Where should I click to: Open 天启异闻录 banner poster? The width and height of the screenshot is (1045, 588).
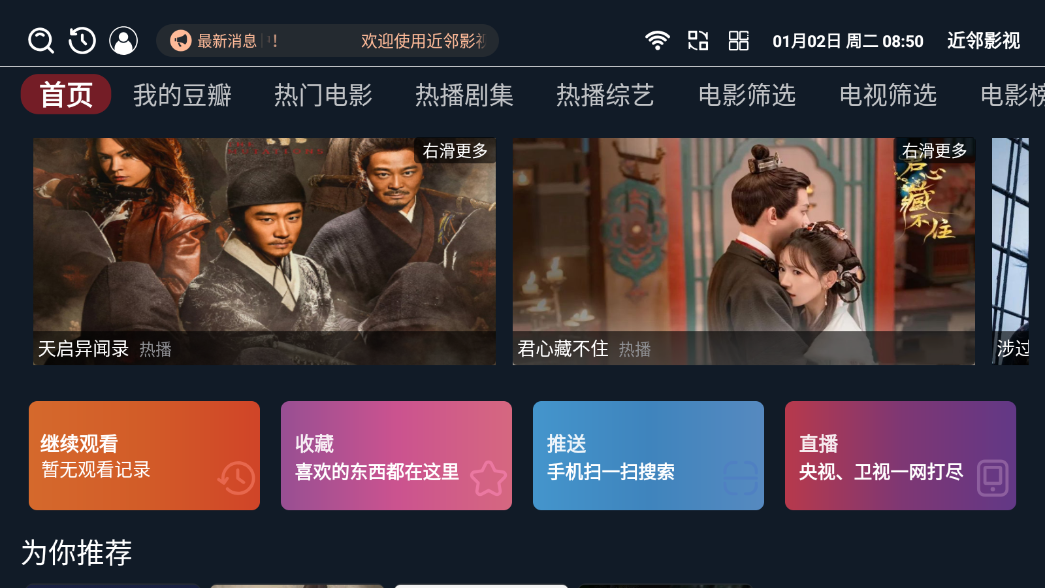[265, 251]
